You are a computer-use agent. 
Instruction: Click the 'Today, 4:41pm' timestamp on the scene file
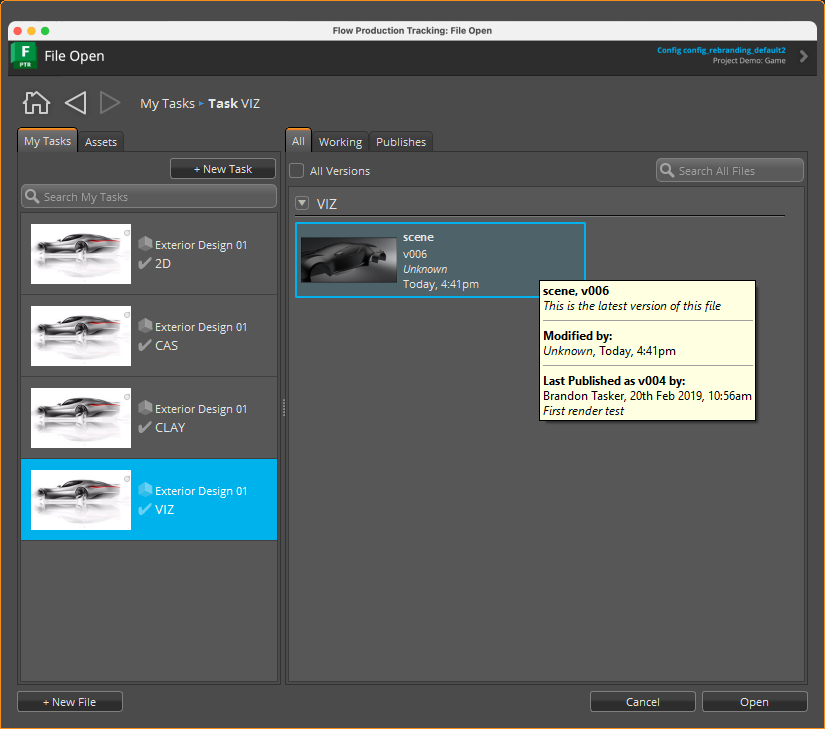point(441,284)
